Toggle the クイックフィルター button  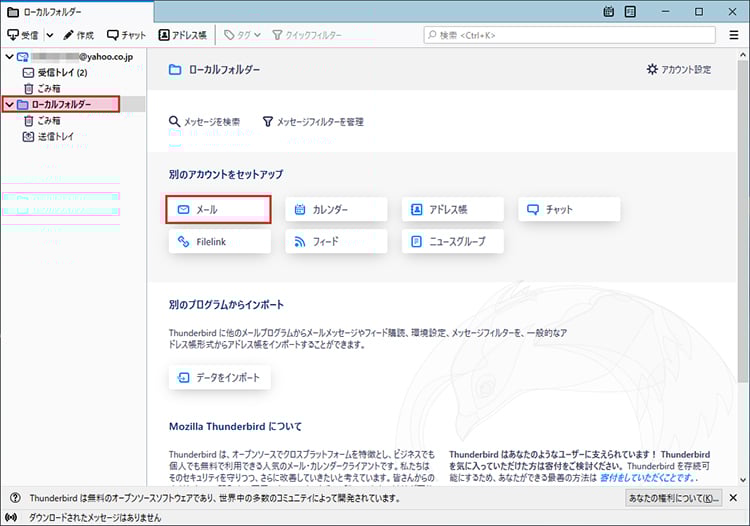pos(307,35)
